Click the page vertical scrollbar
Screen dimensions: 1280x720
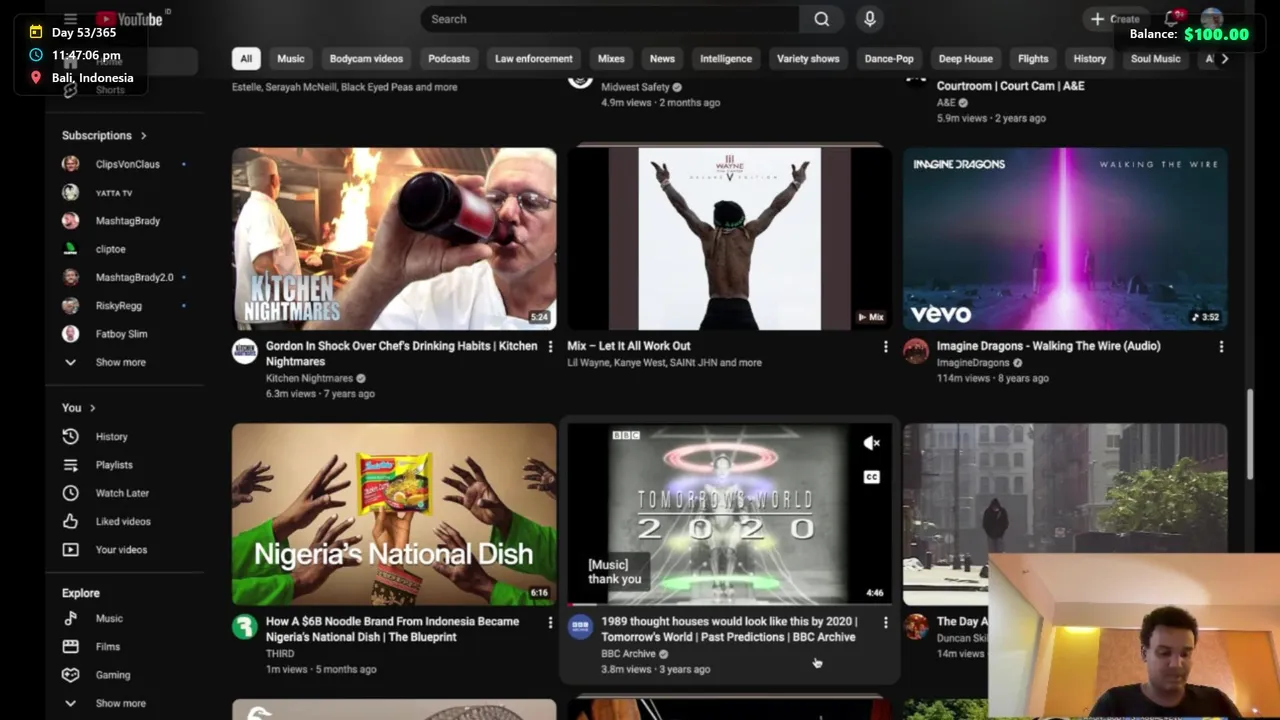click(1249, 433)
